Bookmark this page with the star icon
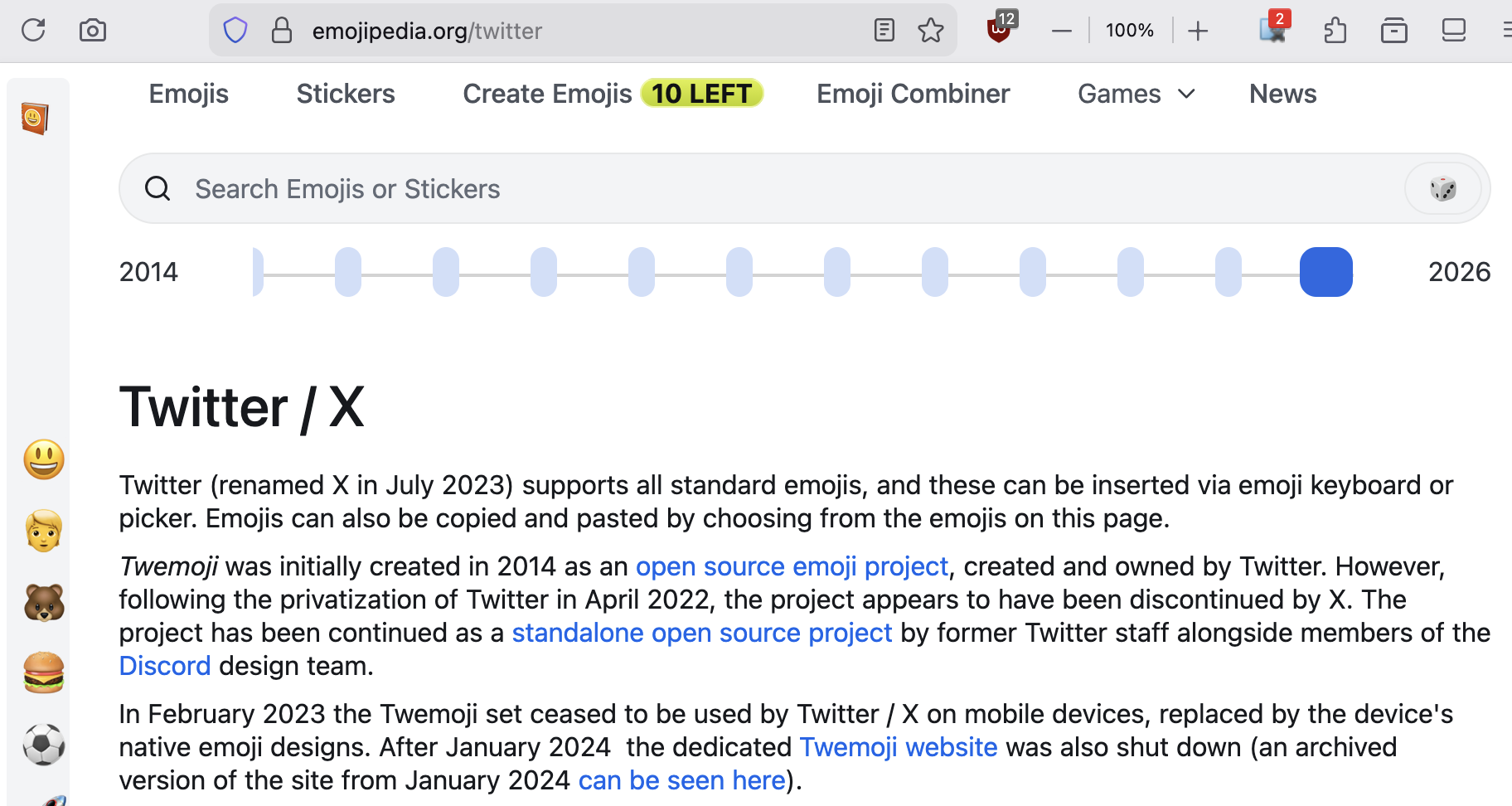Viewport: 1512px width, 806px height. (931, 31)
